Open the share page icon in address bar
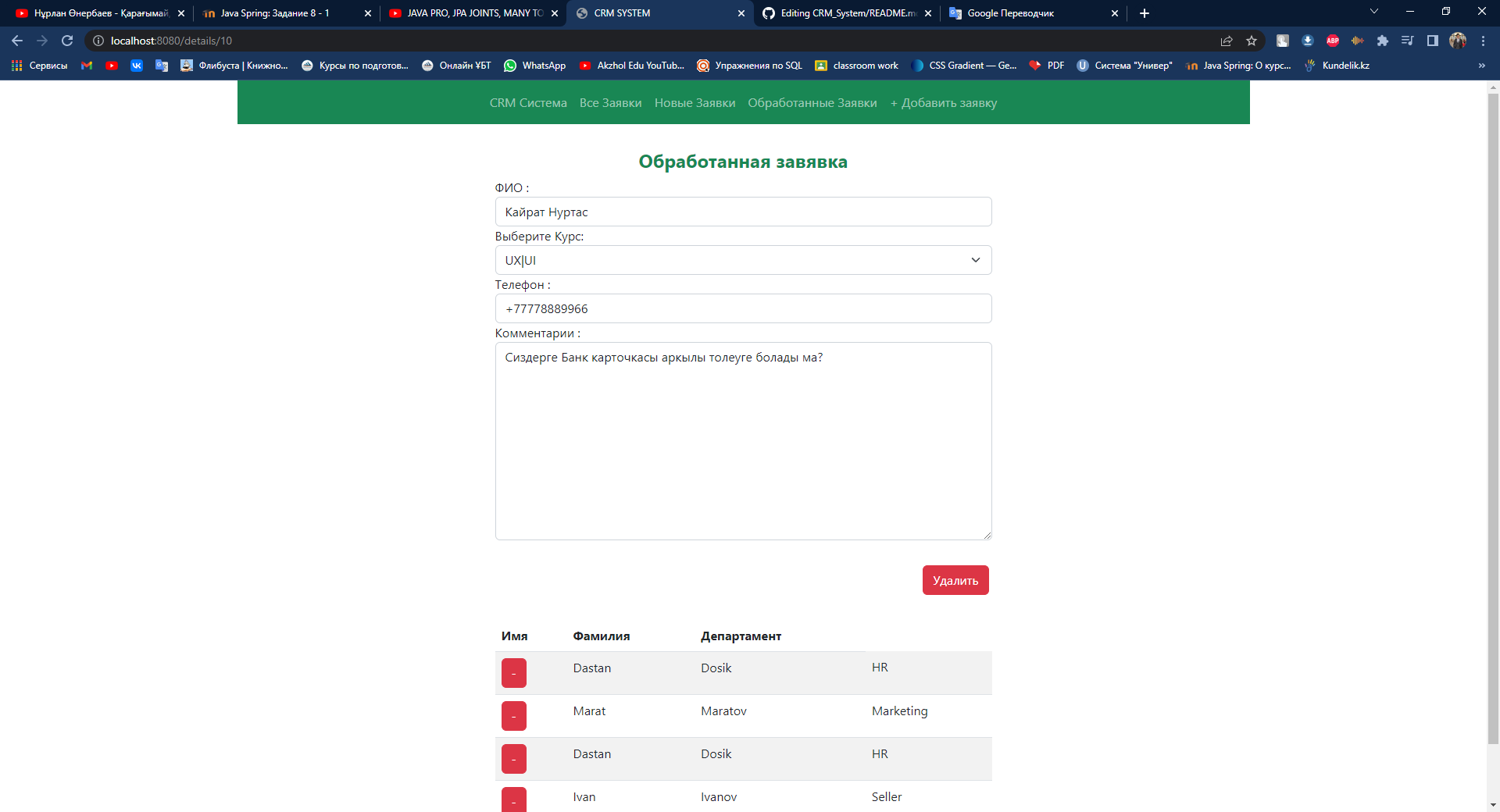1500x812 pixels. pos(1227,41)
